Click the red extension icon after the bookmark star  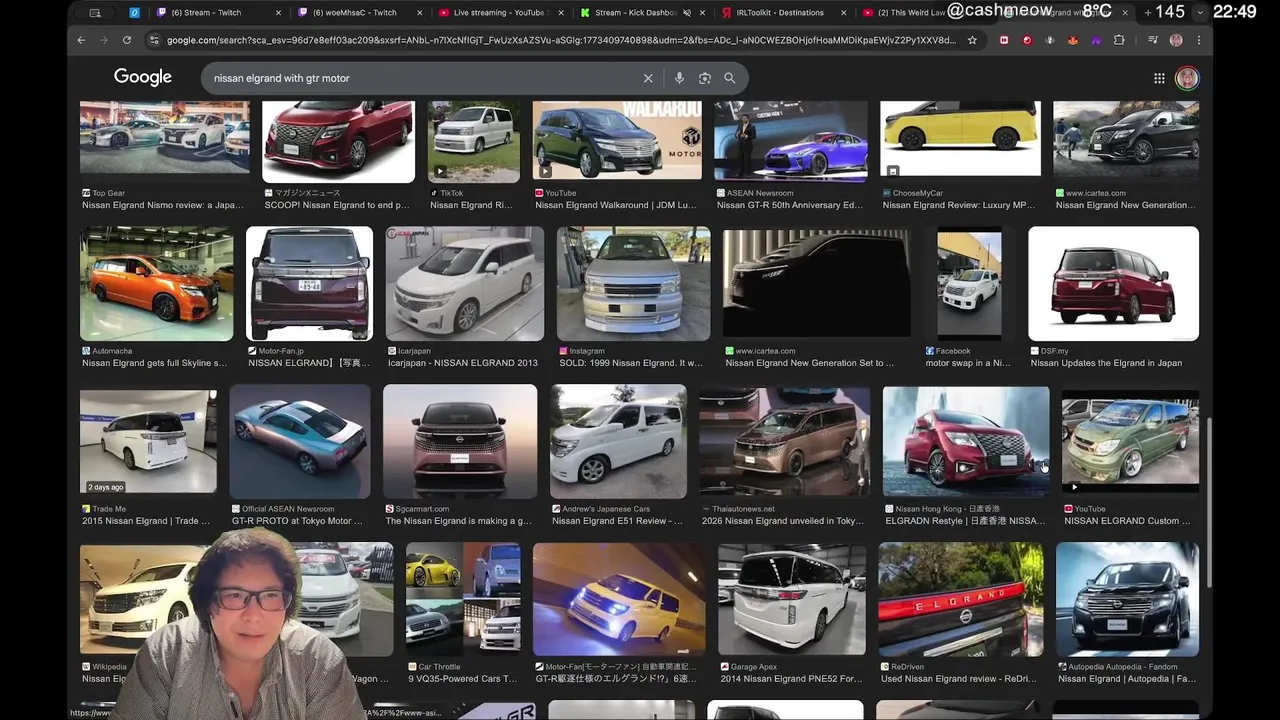click(1004, 40)
